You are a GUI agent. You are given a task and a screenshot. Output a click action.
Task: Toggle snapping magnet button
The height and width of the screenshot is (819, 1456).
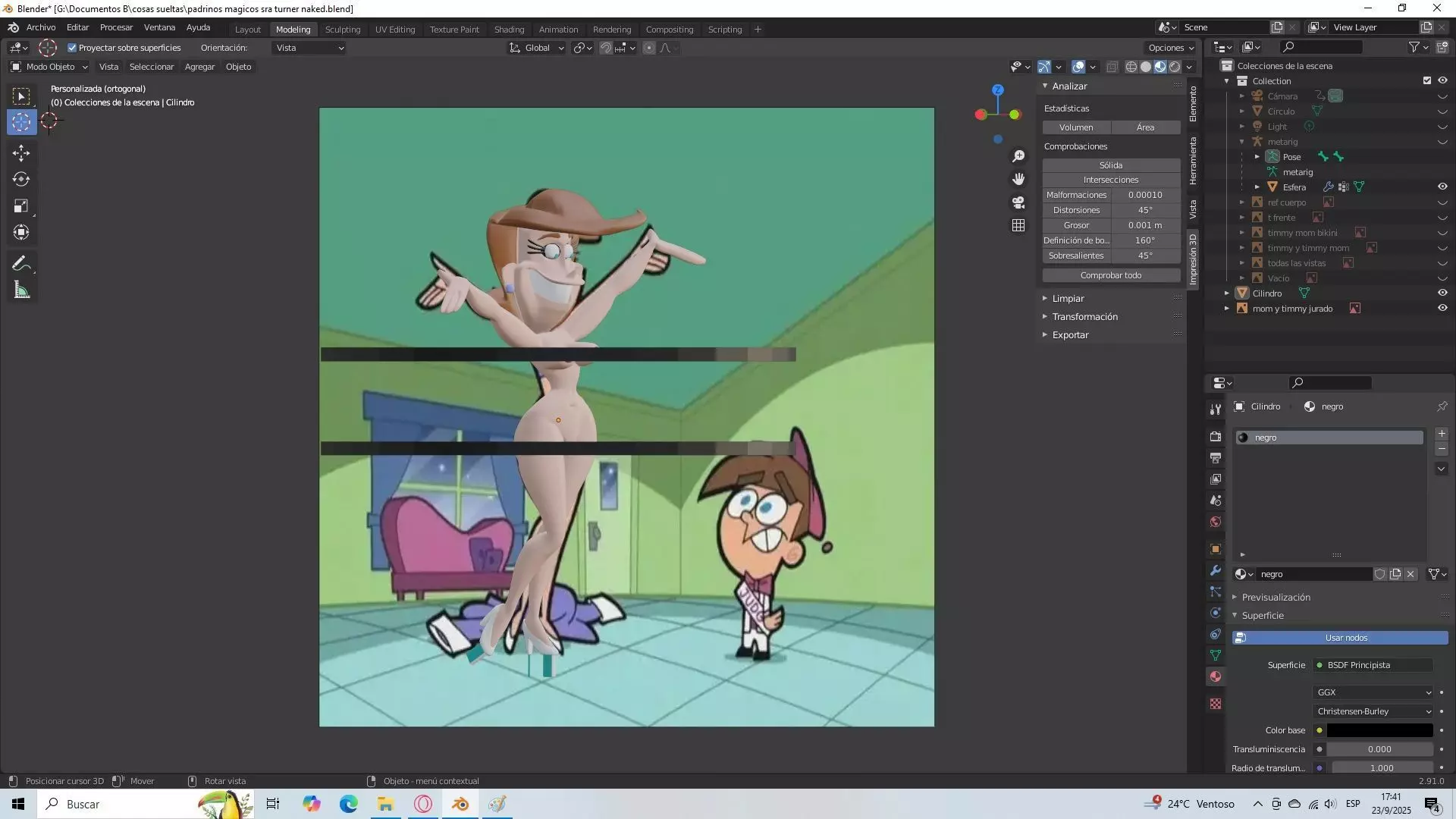(x=606, y=48)
